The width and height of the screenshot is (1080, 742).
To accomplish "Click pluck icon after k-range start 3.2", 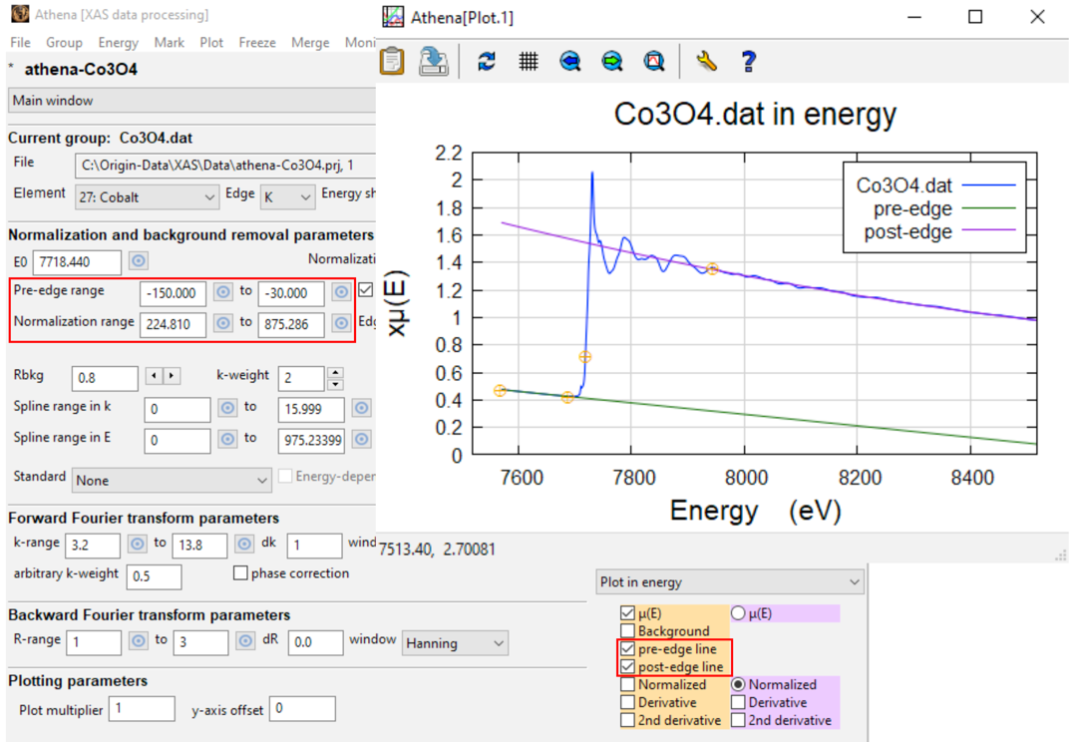I will point(138,544).
